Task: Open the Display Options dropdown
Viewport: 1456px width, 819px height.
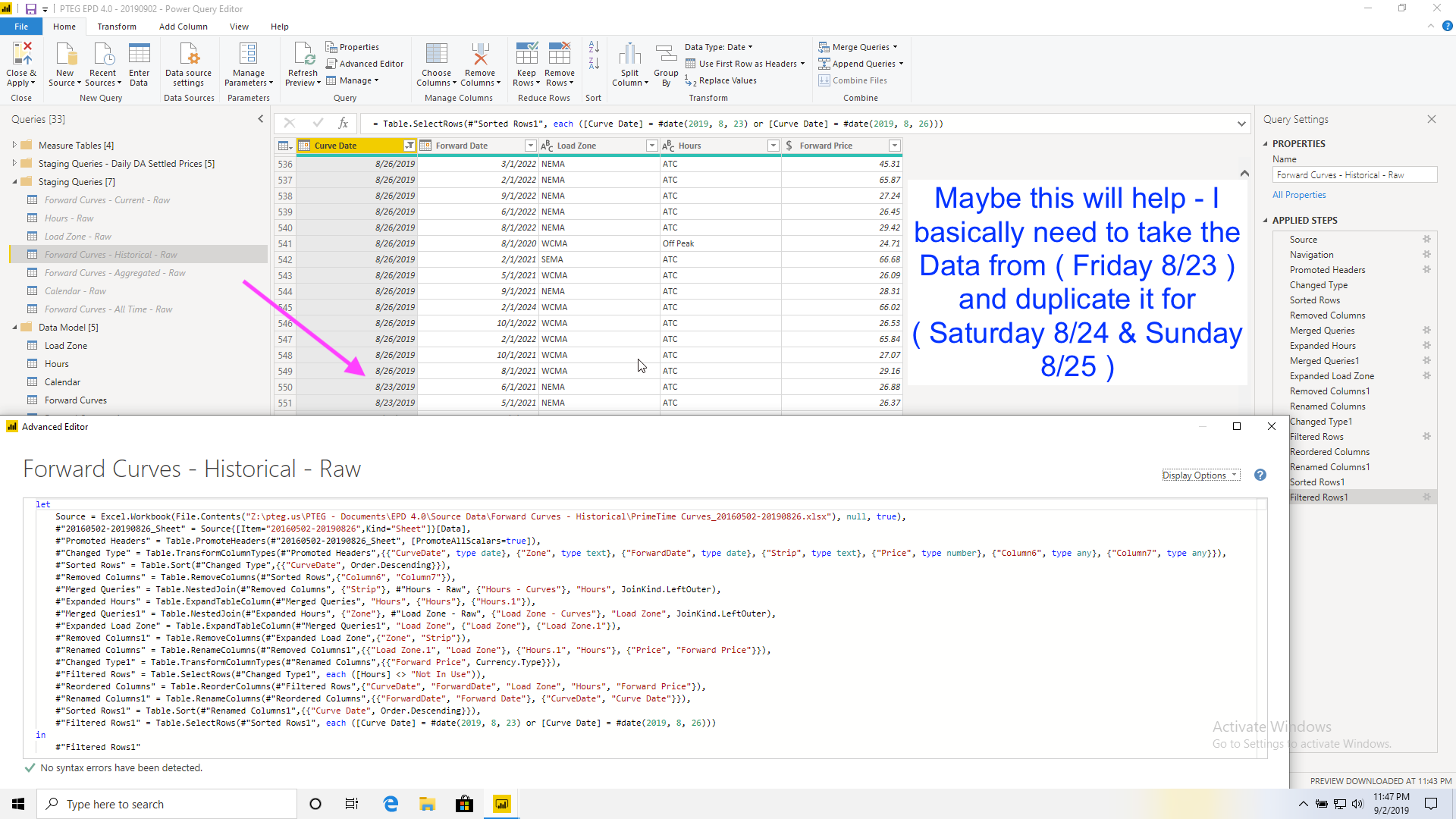Action: click(1200, 475)
